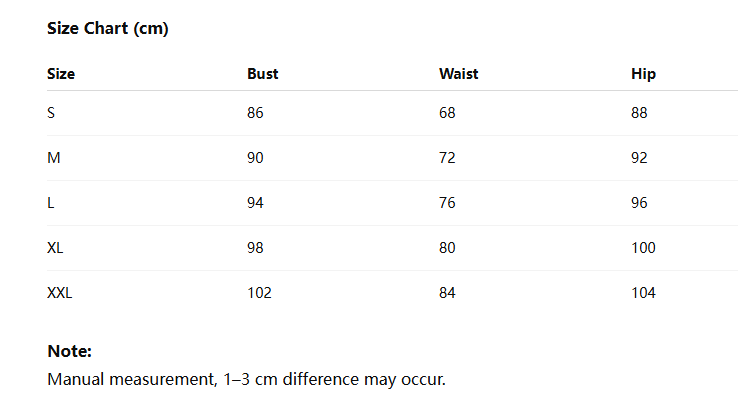Viewport: 738px width, 397px height.
Task: Select hip value 104 for size XXL
Action: point(643,293)
